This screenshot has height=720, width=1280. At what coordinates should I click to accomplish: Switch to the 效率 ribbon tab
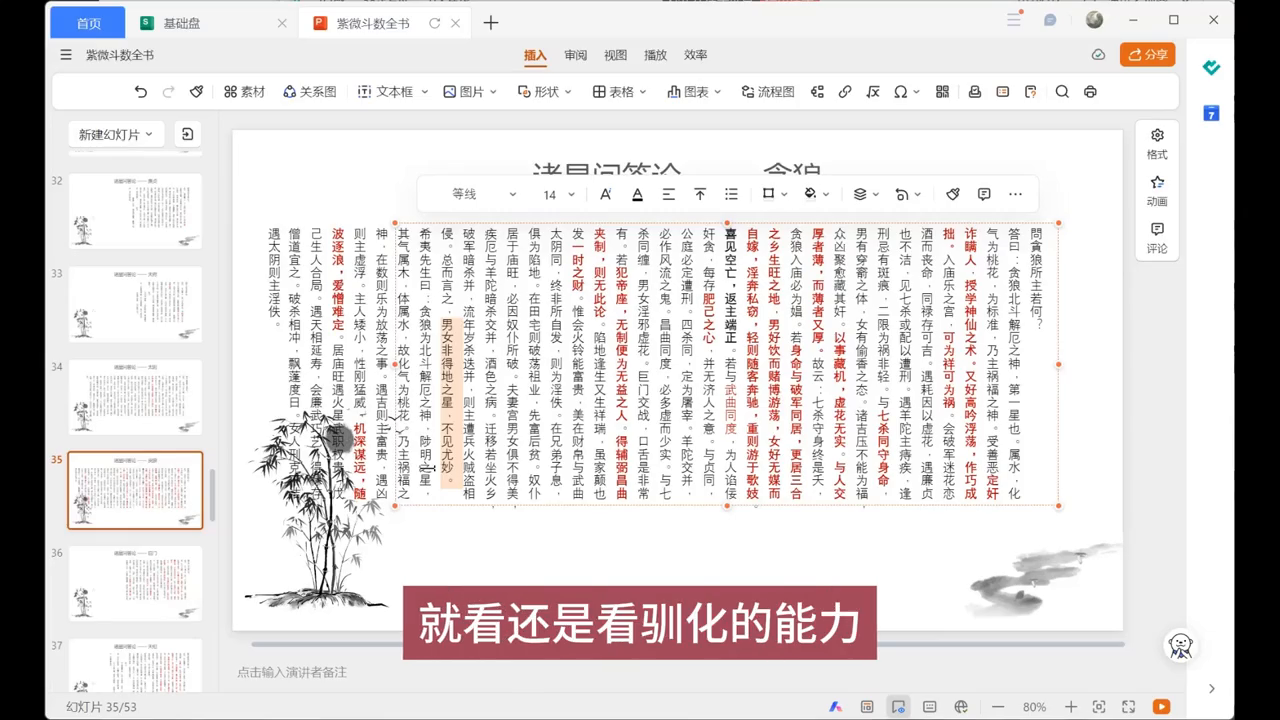pyautogui.click(x=696, y=55)
